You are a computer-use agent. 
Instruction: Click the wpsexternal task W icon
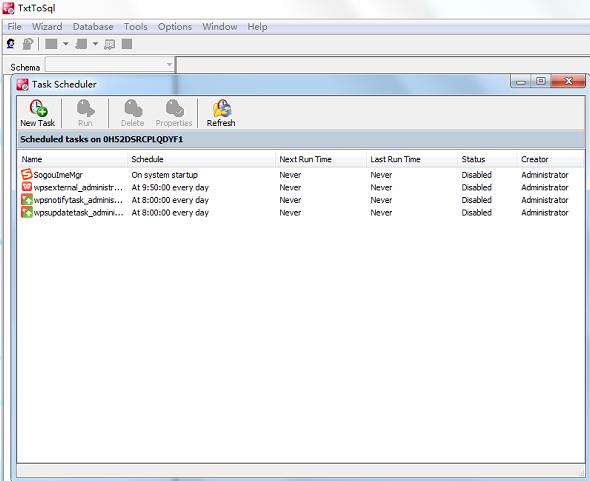(27, 187)
